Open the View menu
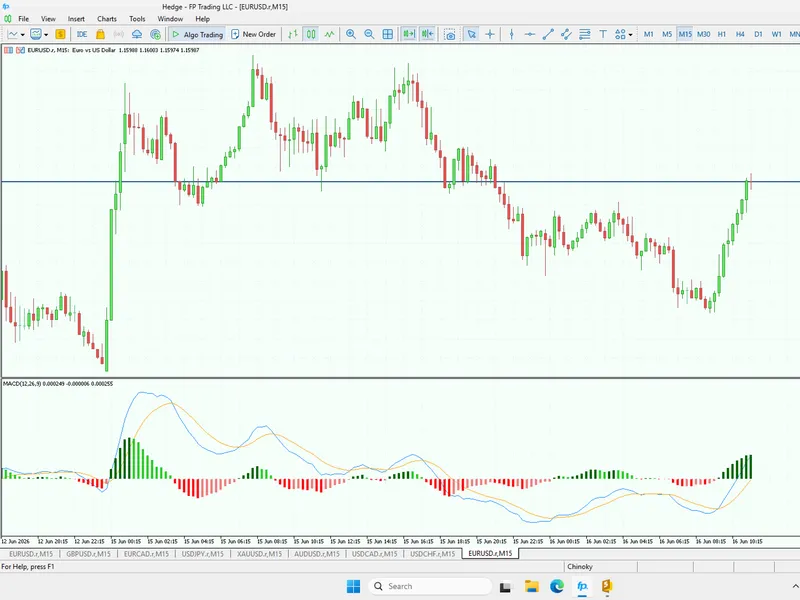Screen dimensions: 800x600 (x=48, y=19)
